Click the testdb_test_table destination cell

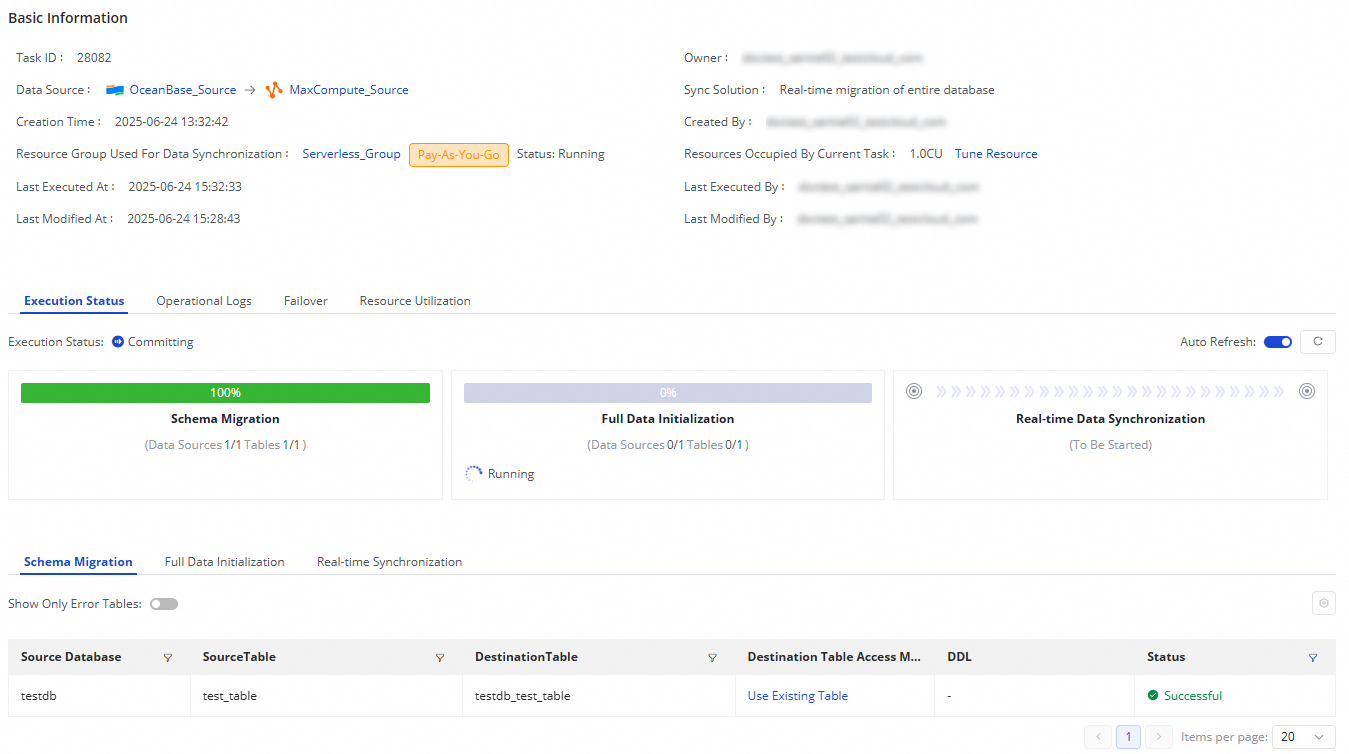[523, 696]
